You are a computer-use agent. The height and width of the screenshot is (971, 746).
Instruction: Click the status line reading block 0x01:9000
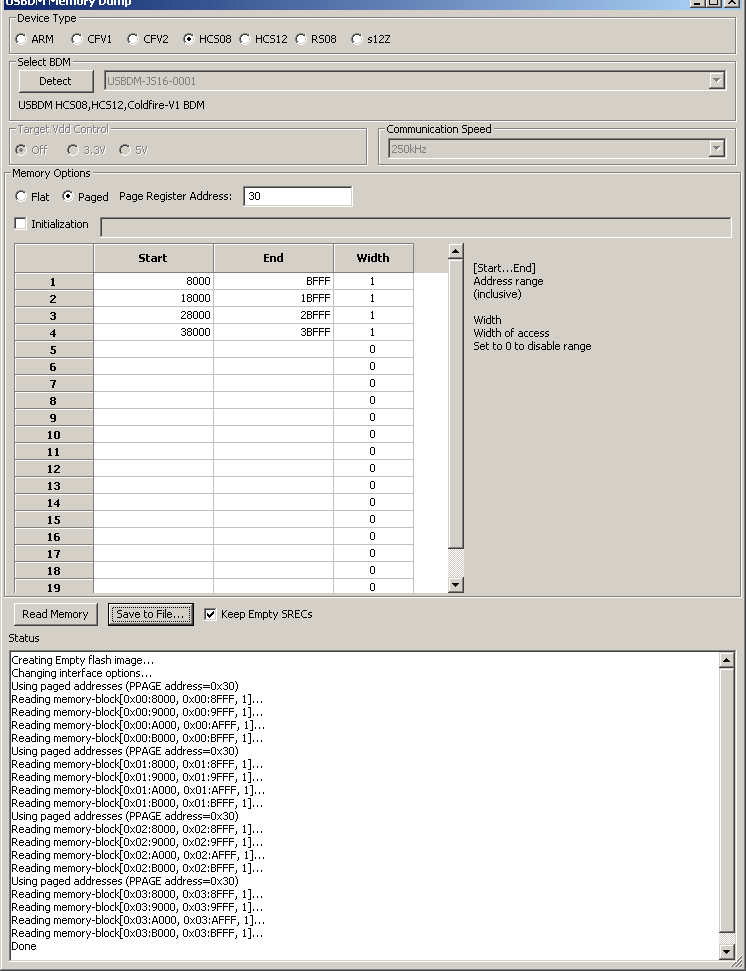pos(137,777)
